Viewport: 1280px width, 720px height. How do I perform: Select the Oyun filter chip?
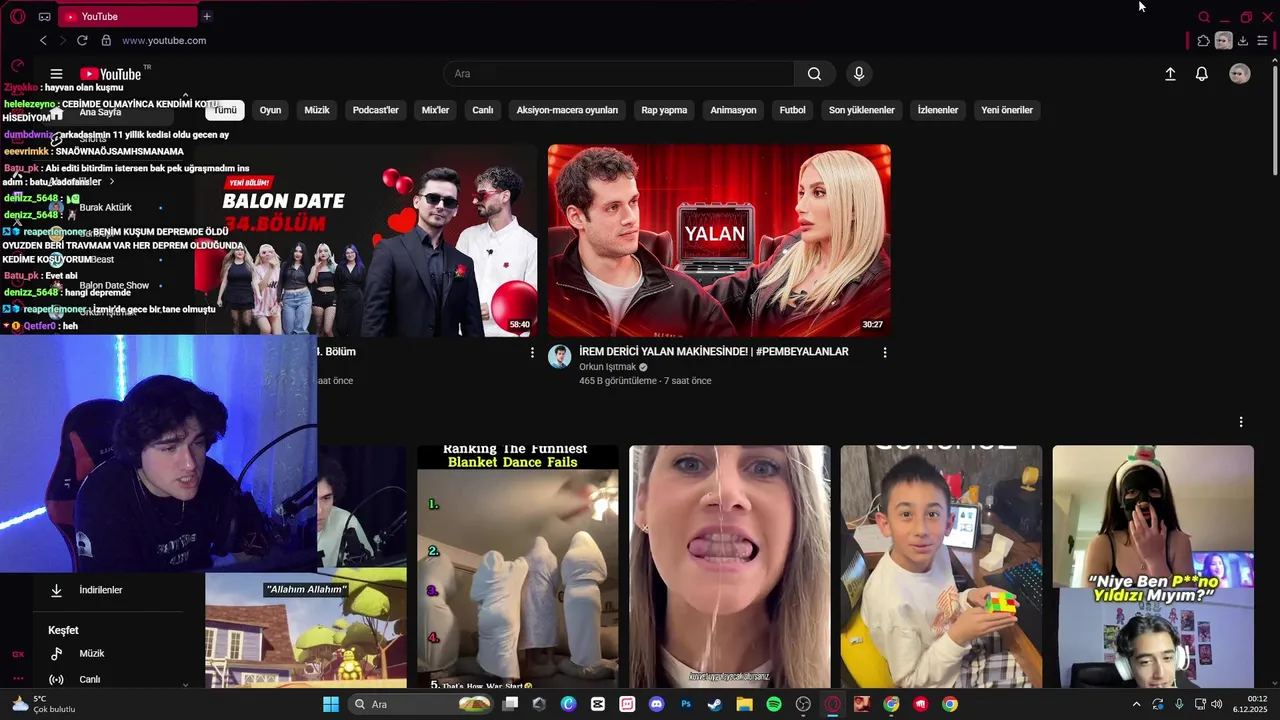(x=270, y=110)
